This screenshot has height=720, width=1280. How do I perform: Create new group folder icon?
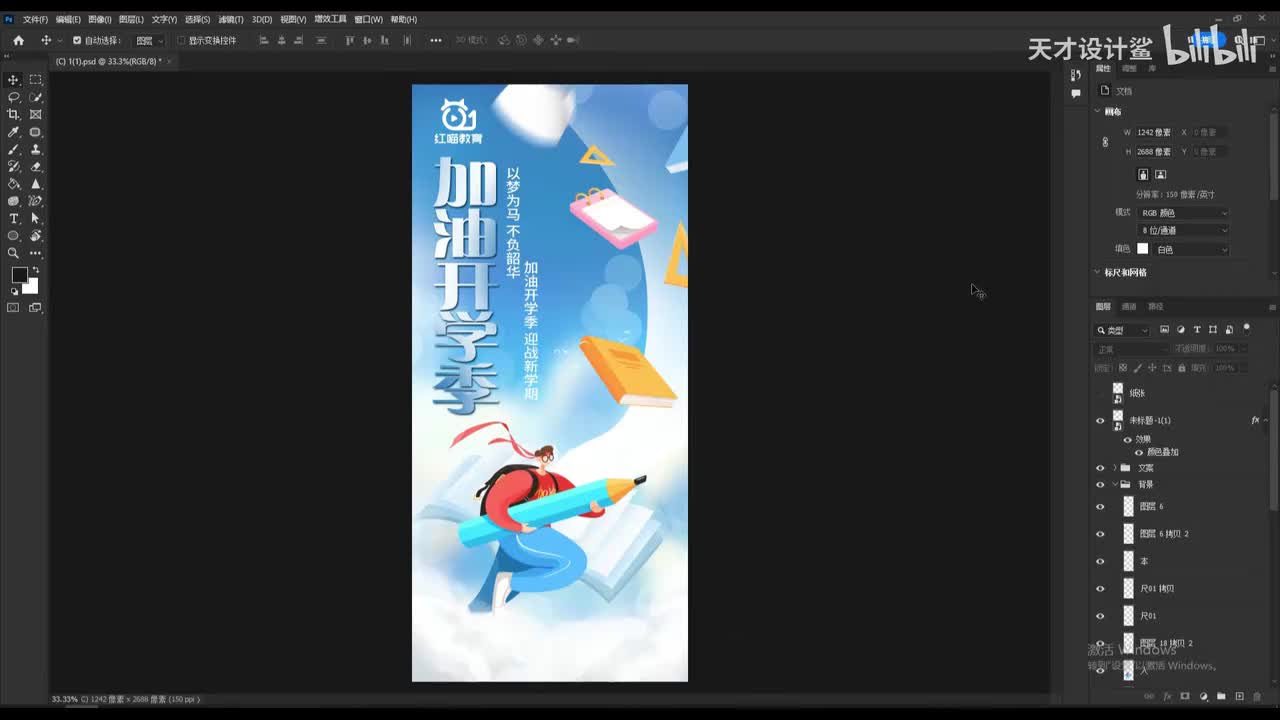(1221, 696)
